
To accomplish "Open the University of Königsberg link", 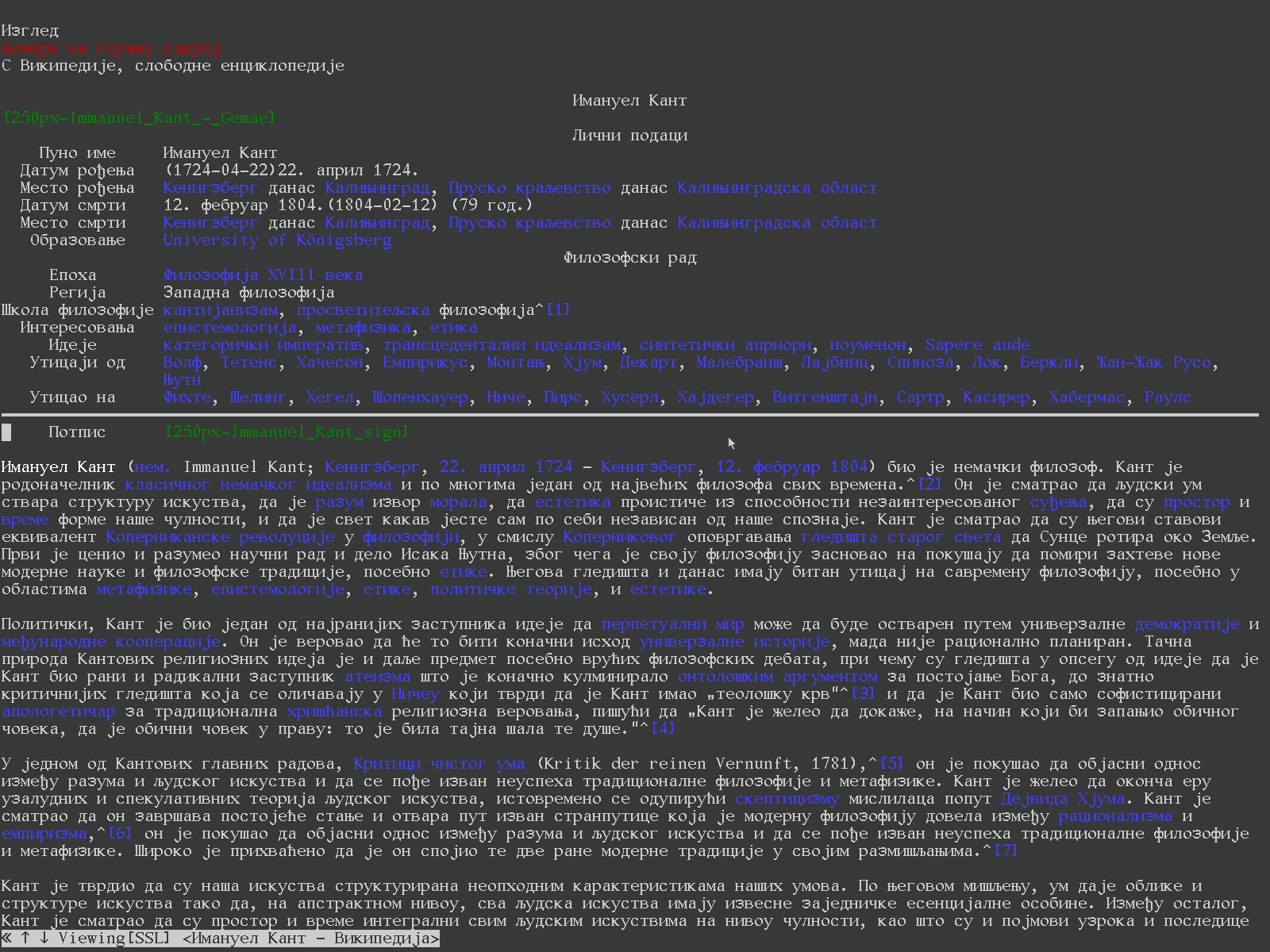I will tap(277, 240).
